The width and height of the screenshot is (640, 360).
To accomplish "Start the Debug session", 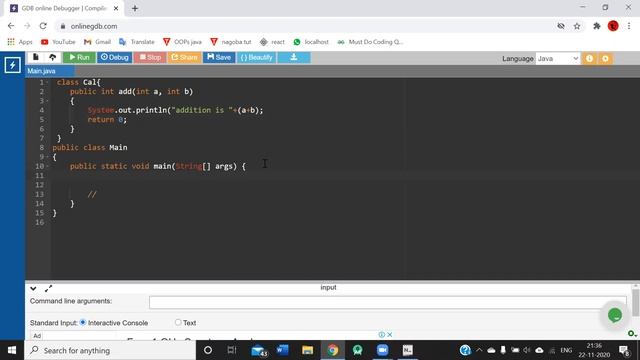I will coord(115,57).
